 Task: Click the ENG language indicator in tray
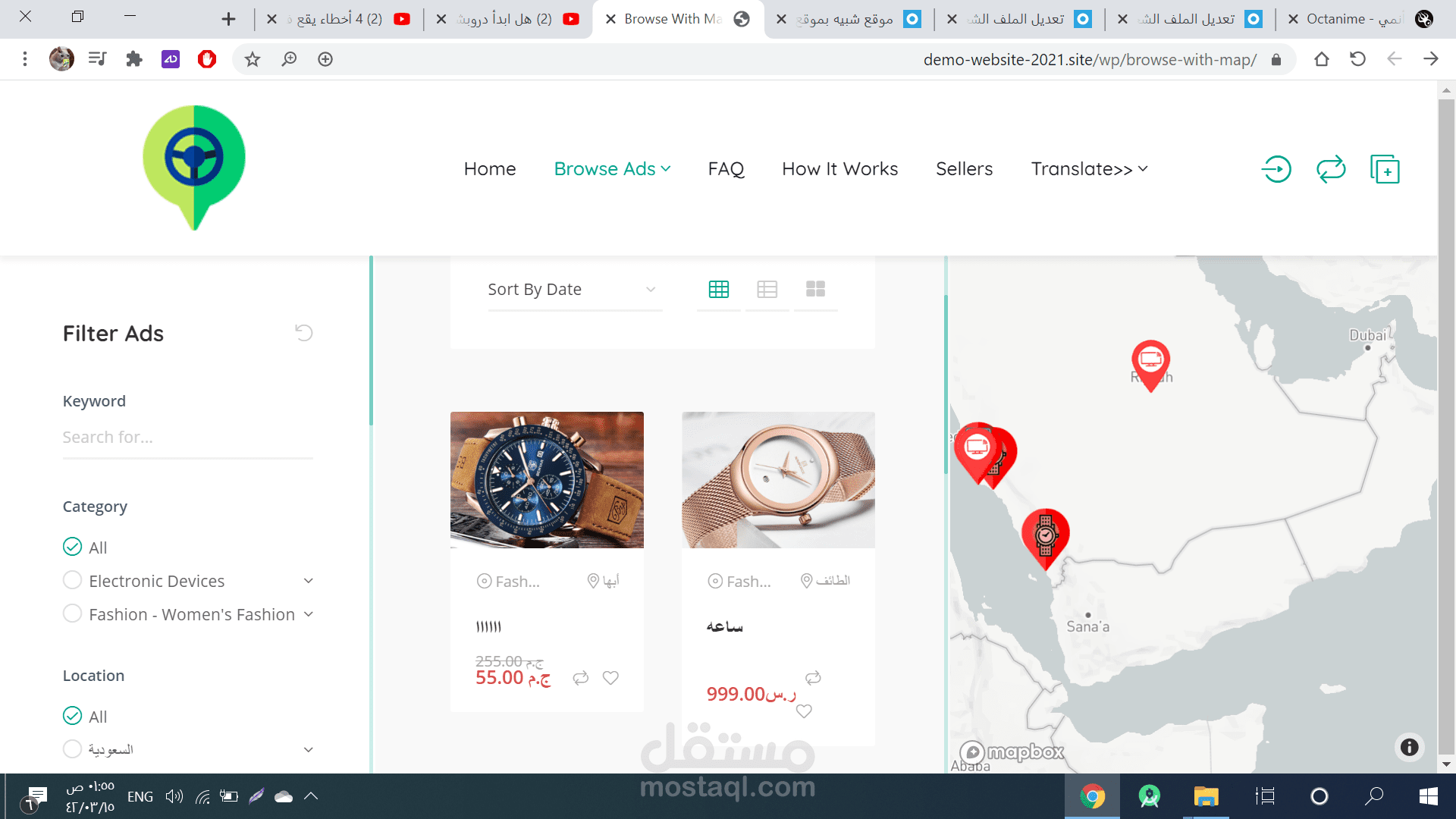[140, 796]
